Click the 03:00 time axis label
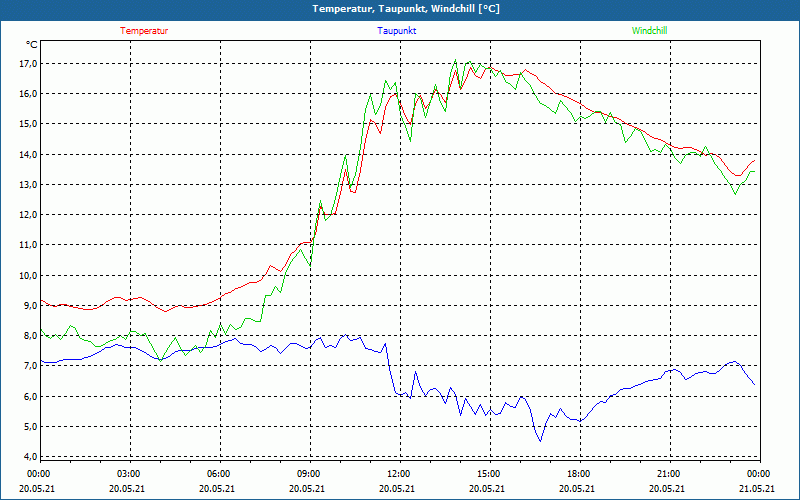Viewport: 800px width, 500px height. (x=130, y=474)
